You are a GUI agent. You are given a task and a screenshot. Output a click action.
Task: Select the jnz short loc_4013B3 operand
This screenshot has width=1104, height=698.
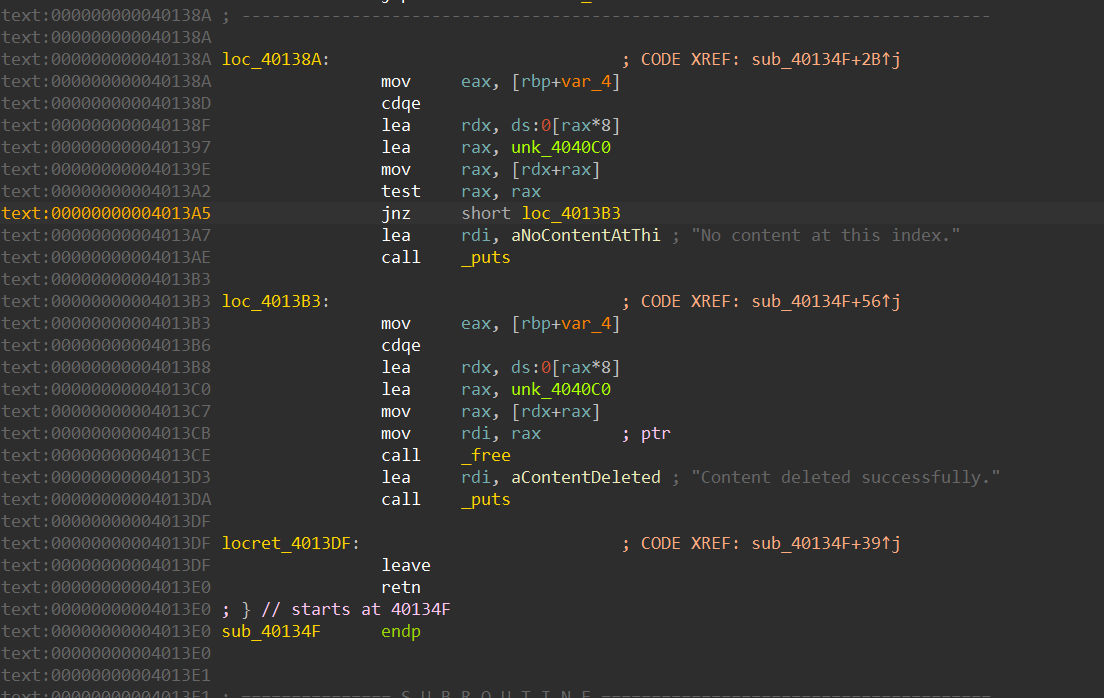[571, 213]
